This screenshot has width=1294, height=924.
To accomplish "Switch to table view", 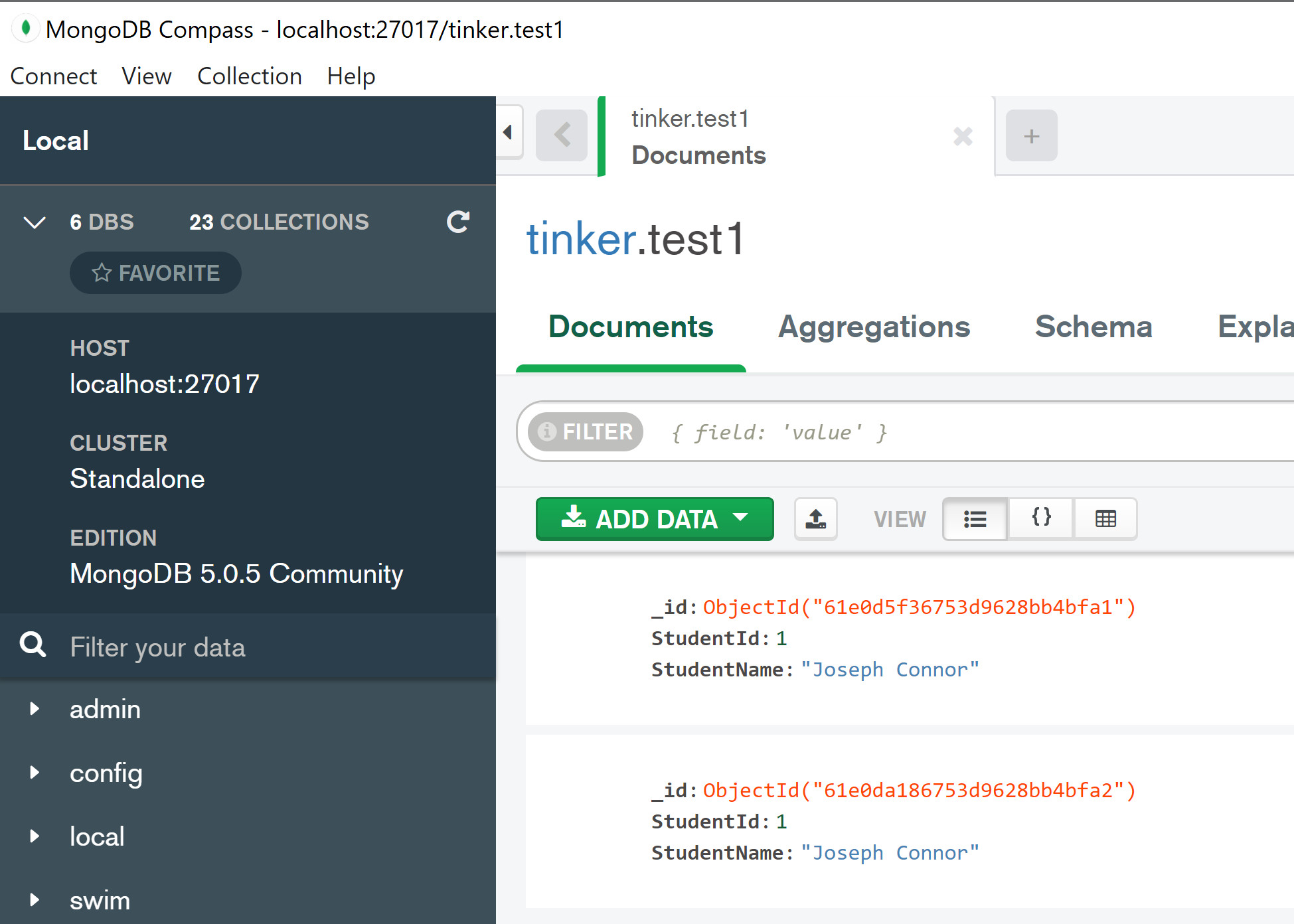I will pos(1105,518).
